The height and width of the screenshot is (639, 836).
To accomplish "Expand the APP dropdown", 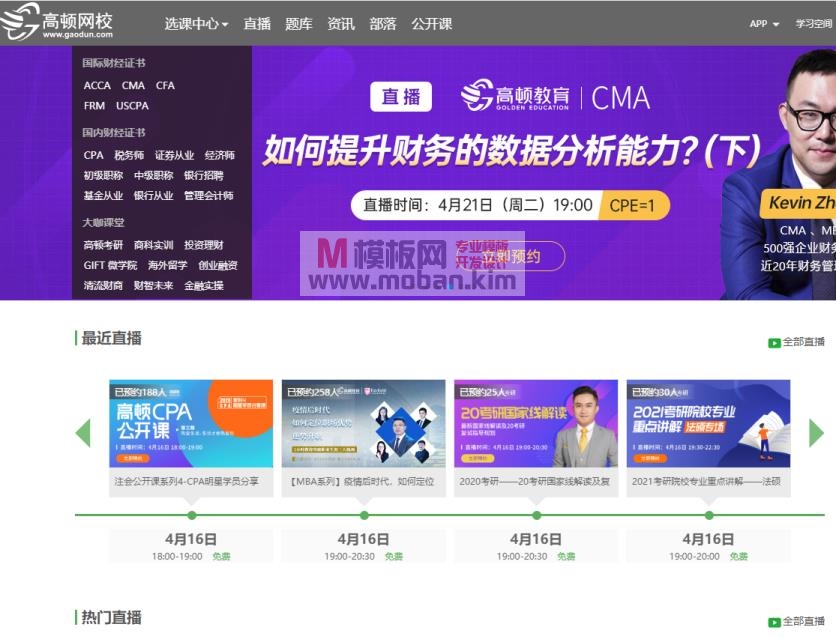I will tap(764, 24).
